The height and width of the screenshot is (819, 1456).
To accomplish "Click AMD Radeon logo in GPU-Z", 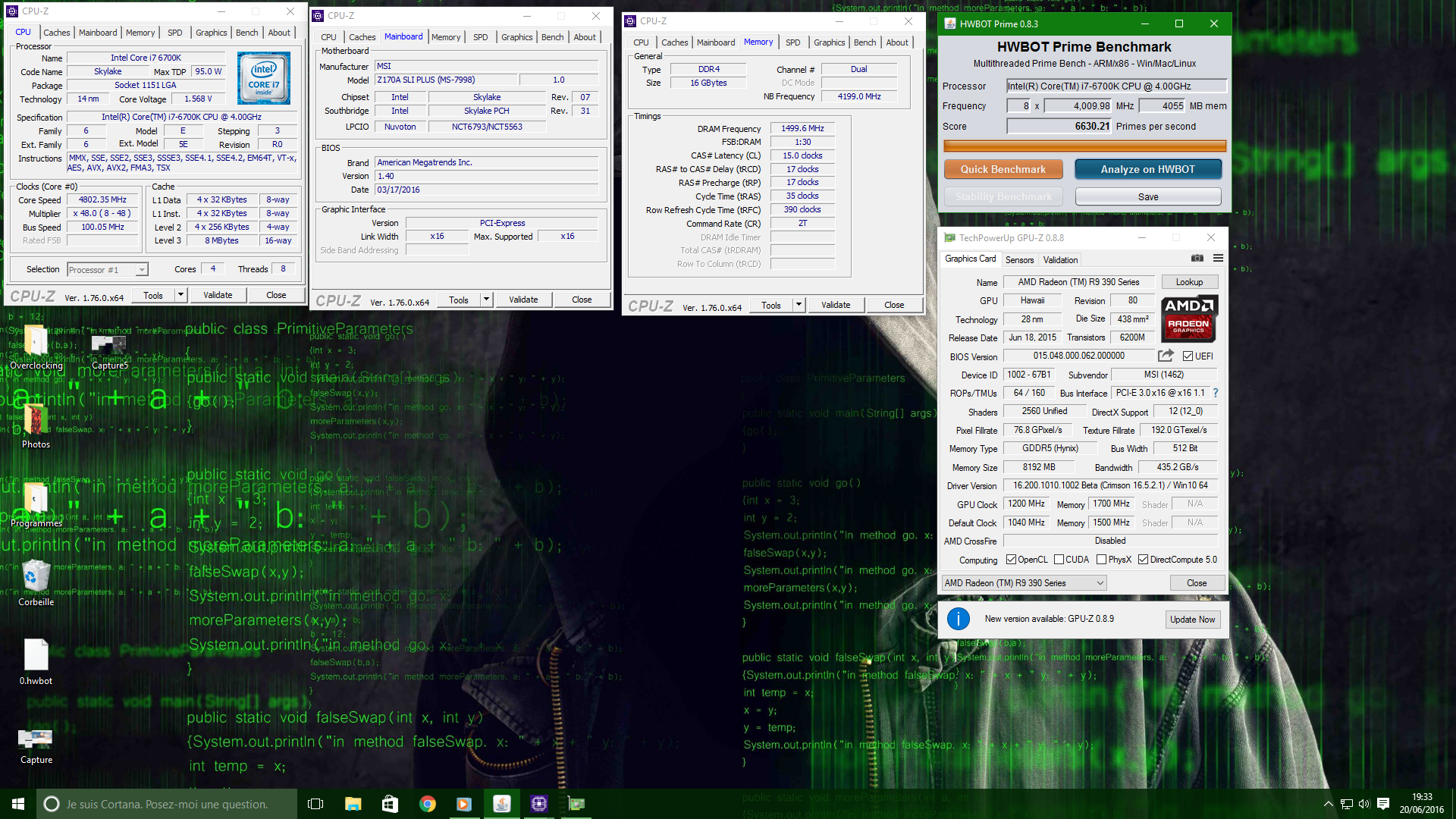I will coord(1189,319).
